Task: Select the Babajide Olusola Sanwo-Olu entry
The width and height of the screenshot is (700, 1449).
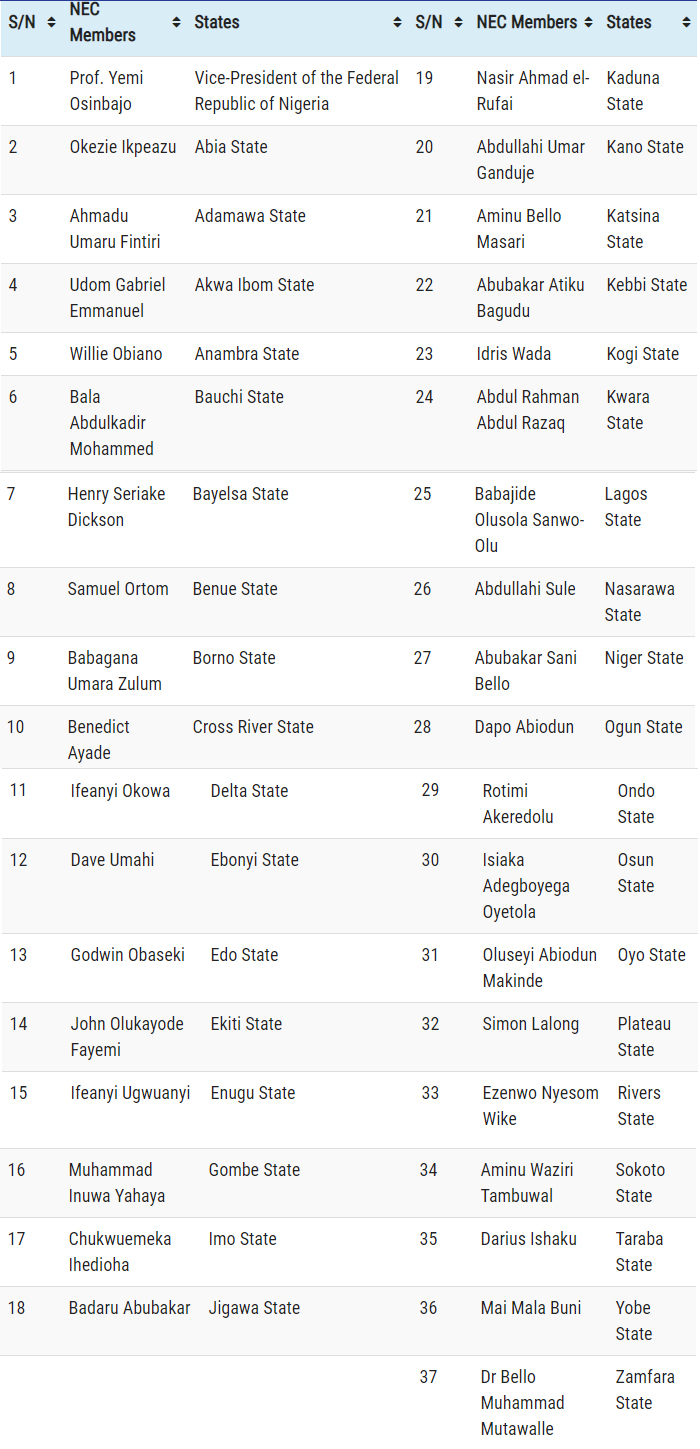Action: [529, 520]
